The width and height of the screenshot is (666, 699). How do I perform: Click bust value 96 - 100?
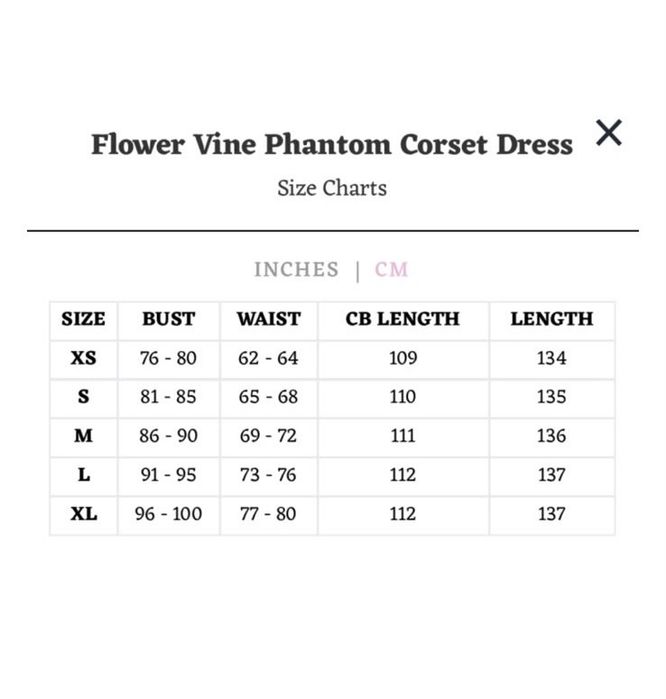click(168, 514)
